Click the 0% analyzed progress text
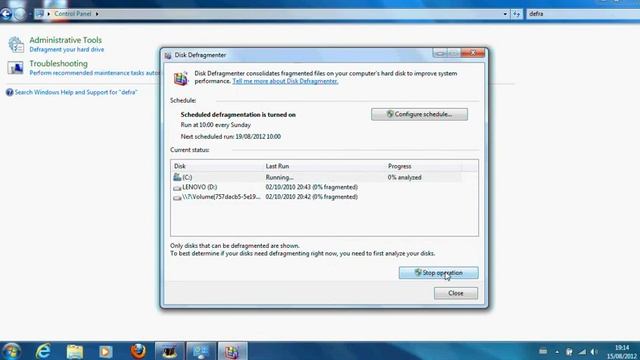Screen dimensions: 640x360 (x=404, y=178)
